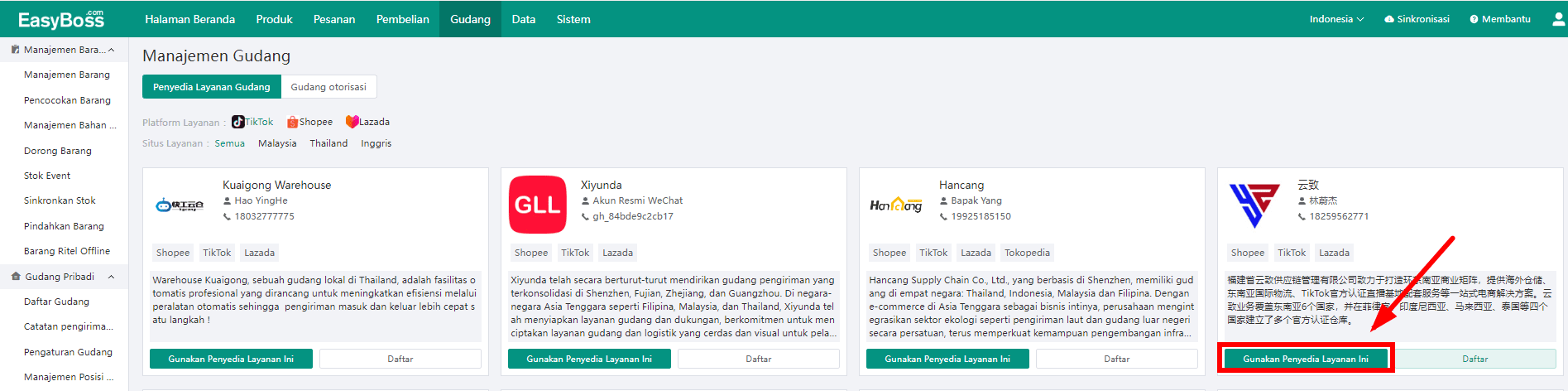The height and width of the screenshot is (391, 1568).
Task: Open Pindahkan Barang in sidebar
Action: click(64, 226)
